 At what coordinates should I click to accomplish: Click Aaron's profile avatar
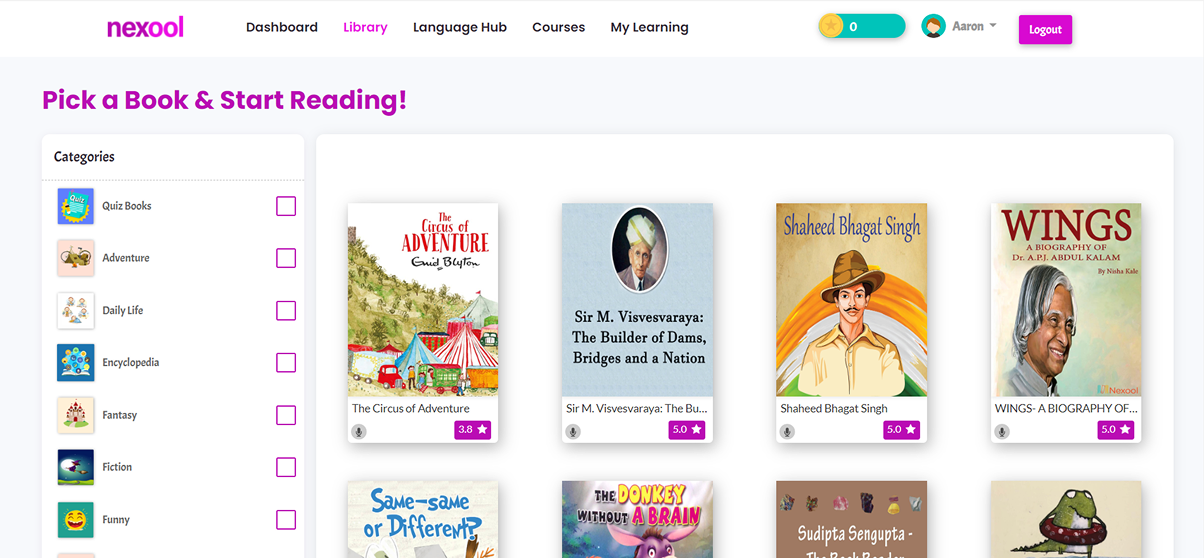[934, 27]
